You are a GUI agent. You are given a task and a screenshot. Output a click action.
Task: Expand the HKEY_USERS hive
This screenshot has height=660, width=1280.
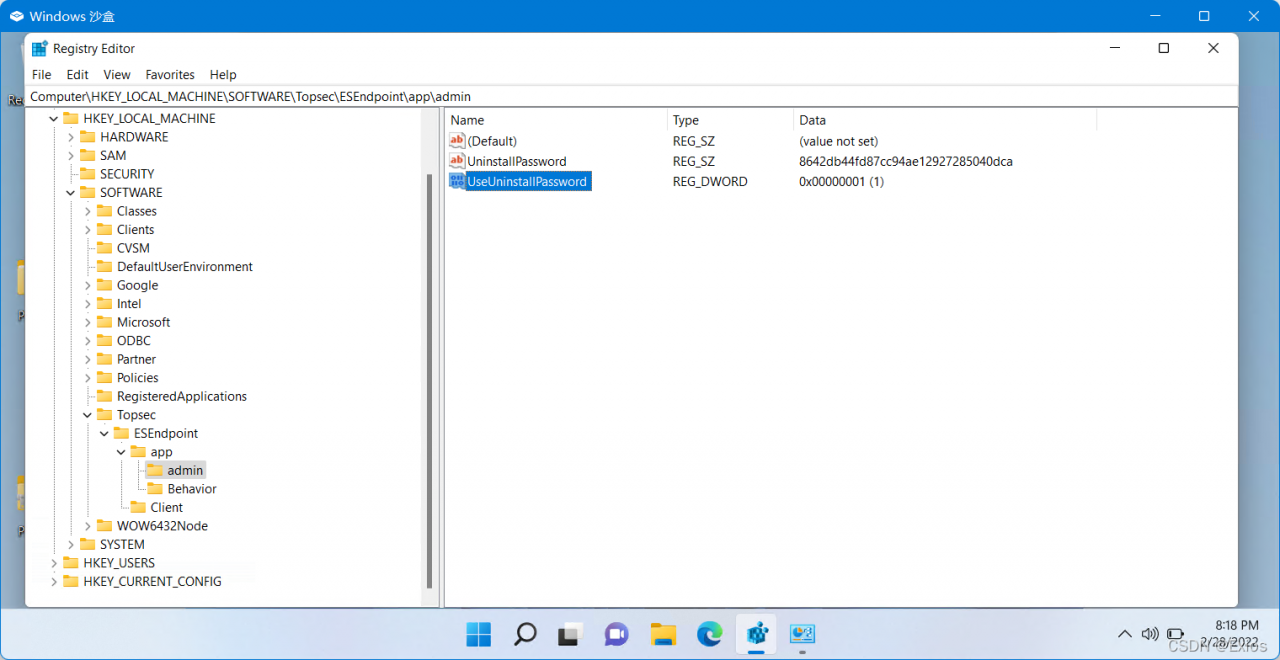(54, 563)
